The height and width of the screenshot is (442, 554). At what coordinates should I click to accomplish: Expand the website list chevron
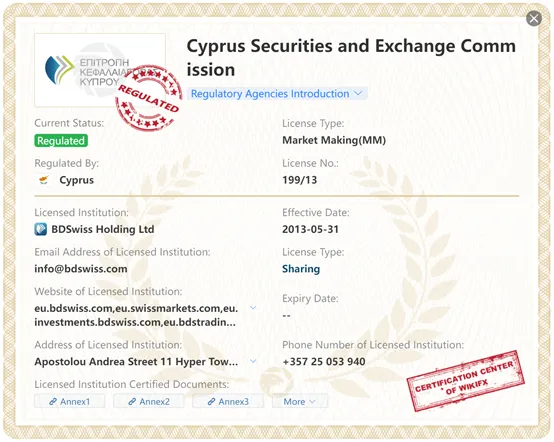point(253,308)
